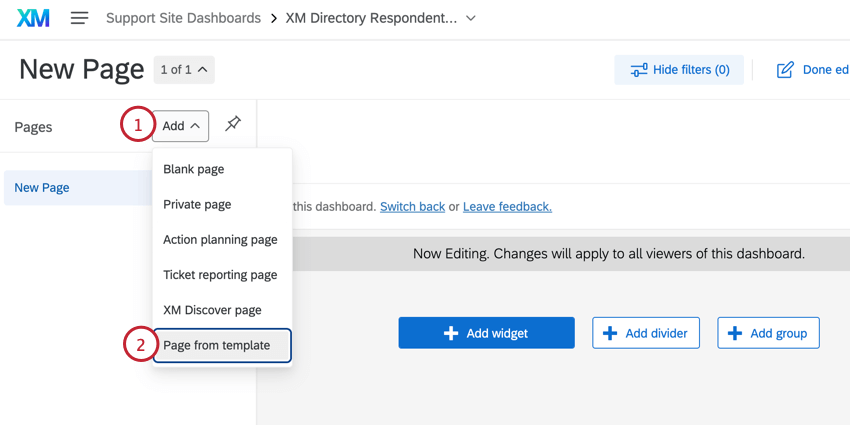Click the plus icon on Add divider
Screen dimensions: 850x425
coord(610,333)
